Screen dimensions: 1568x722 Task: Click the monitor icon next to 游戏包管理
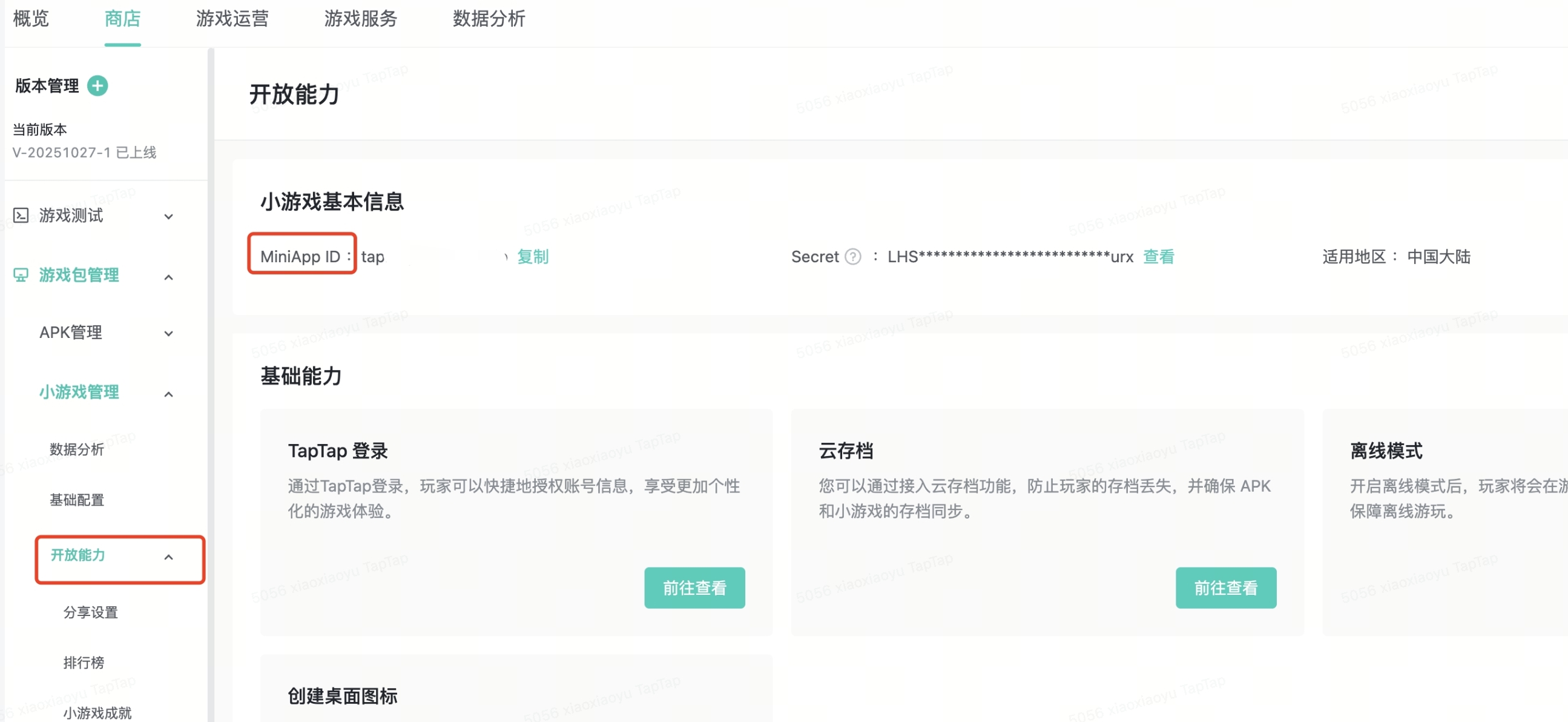21,275
